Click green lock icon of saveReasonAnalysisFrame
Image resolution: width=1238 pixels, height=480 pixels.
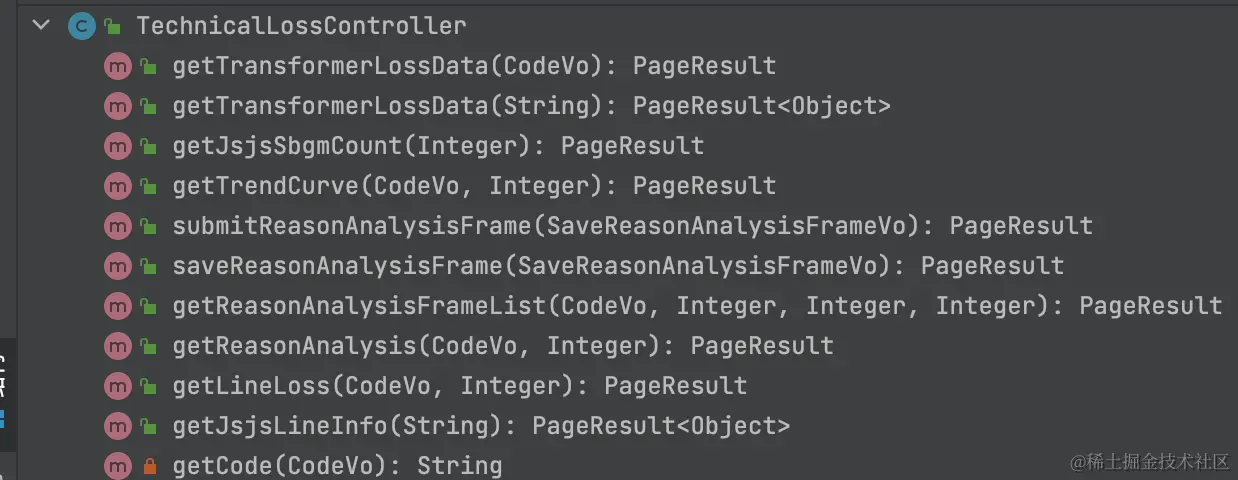point(149,266)
